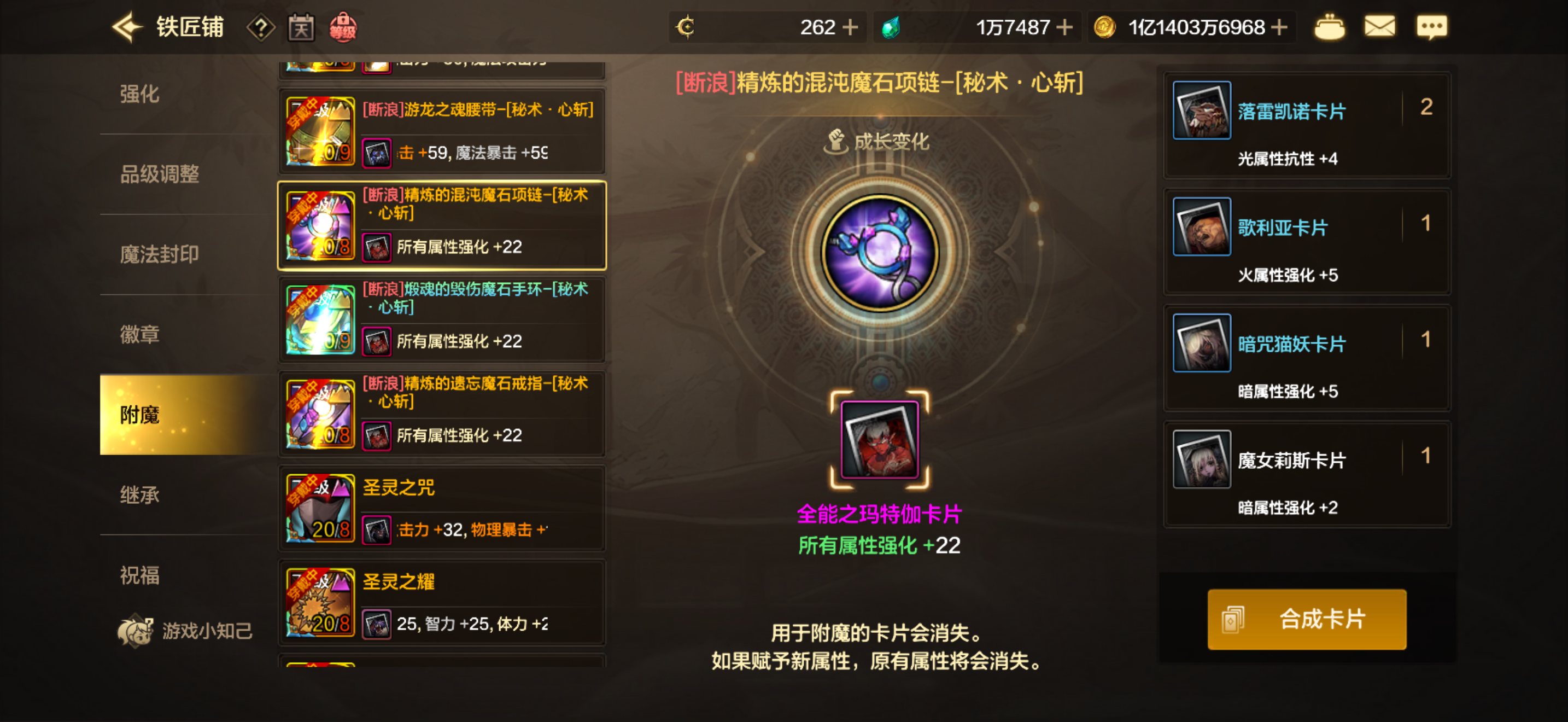Screen dimensions: 1568x722
Task: Click the 合成卡片 button
Action: pyautogui.click(x=1307, y=619)
